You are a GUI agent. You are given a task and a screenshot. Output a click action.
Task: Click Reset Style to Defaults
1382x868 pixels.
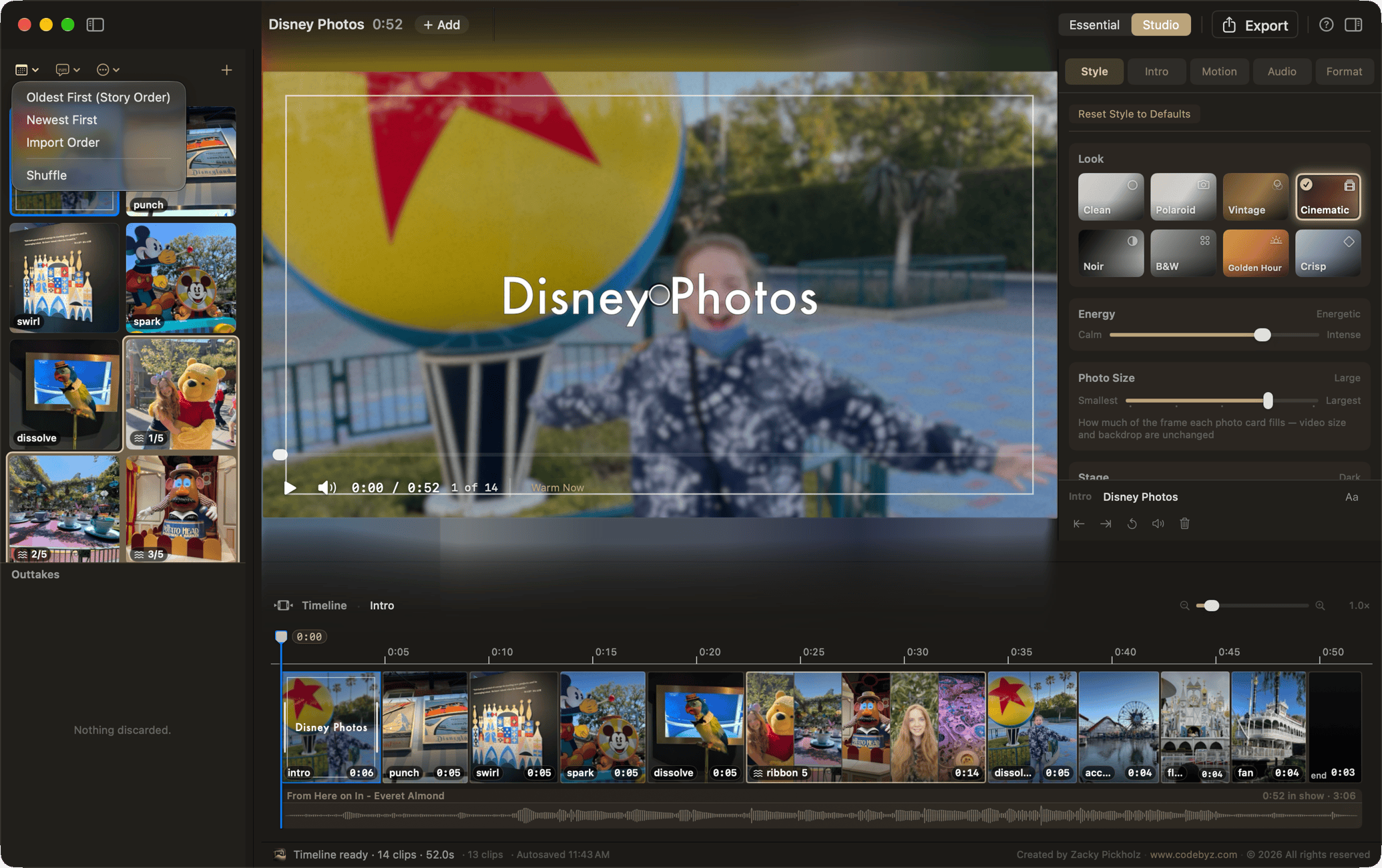tap(1134, 114)
